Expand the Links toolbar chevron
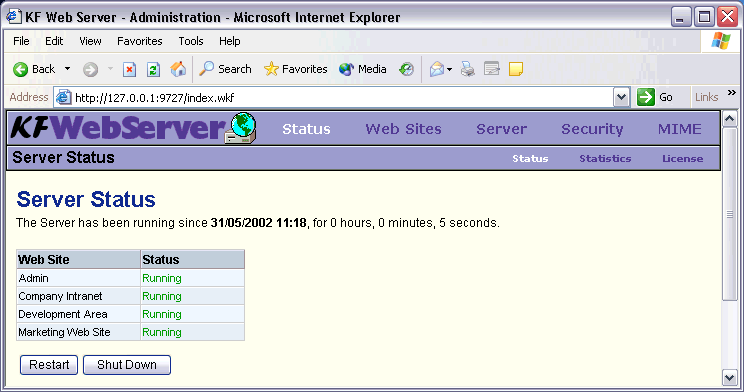Screen dimensions: 744x392 coord(731,93)
